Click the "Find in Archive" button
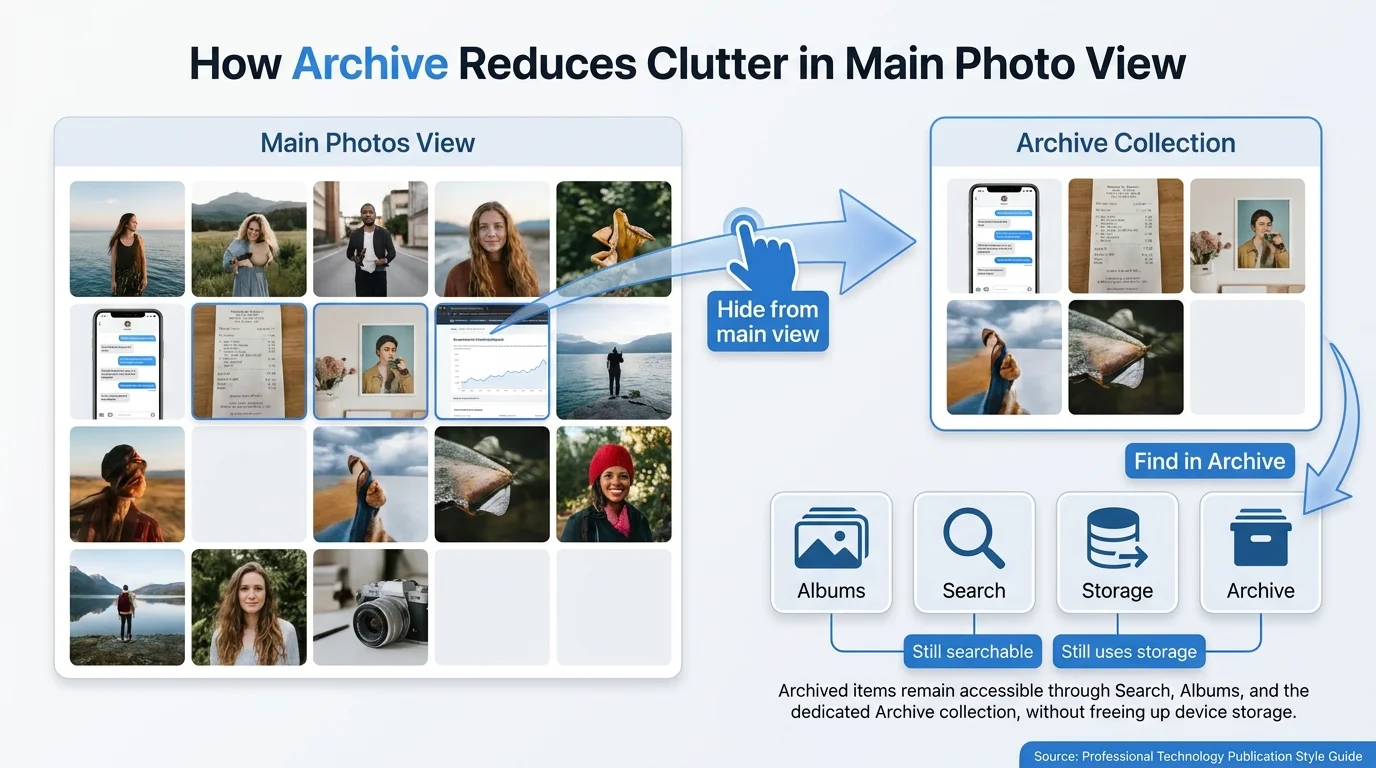 1210,461
